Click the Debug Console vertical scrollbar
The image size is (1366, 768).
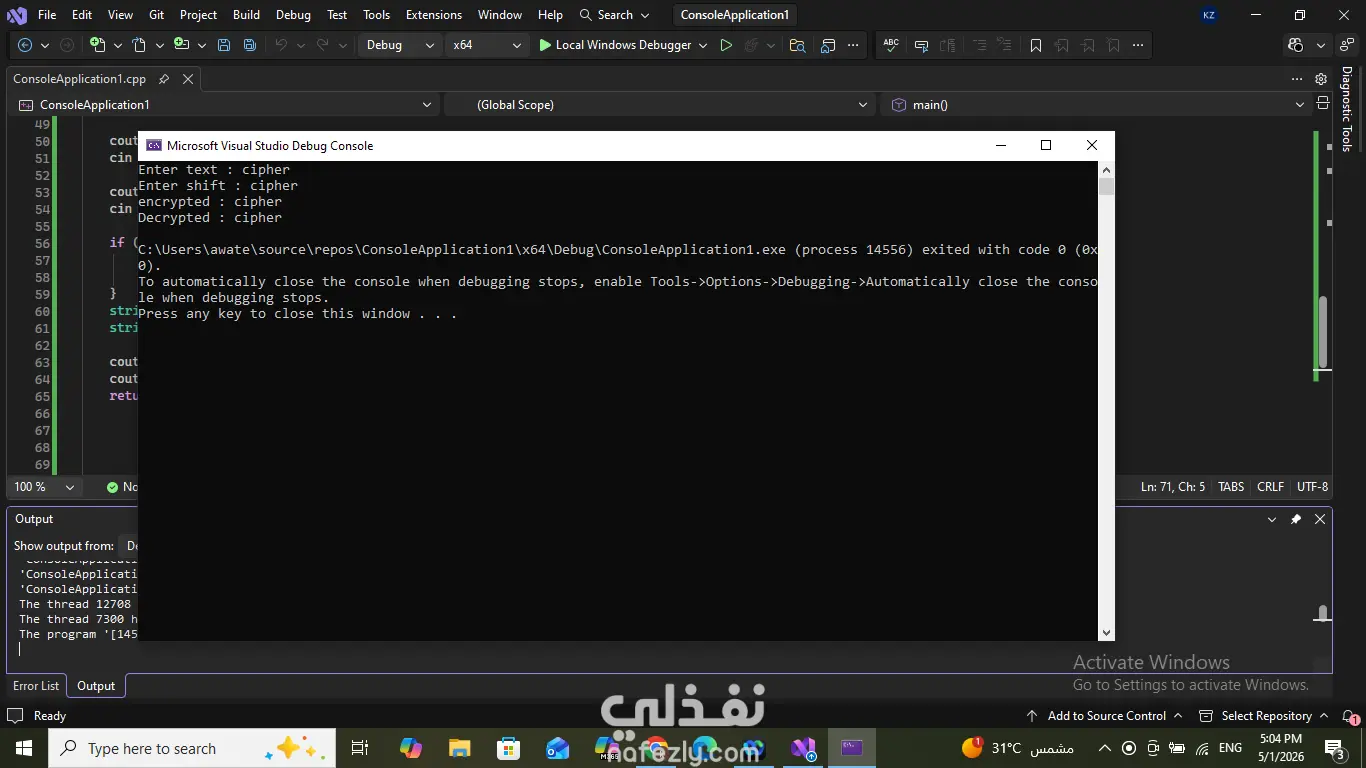tap(1106, 401)
